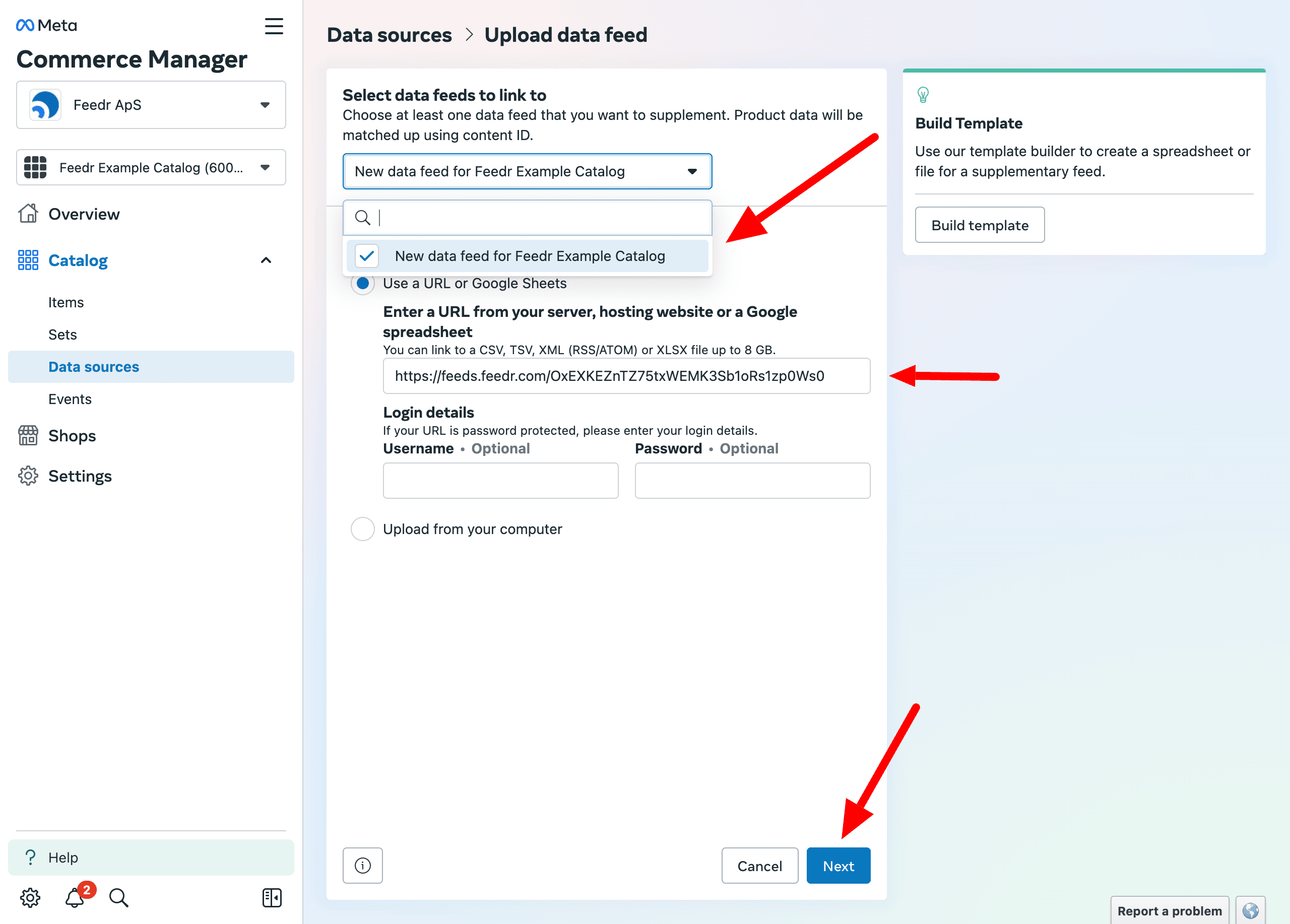Screen dimensions: 1290x924
Task: Select Upload from your computer radio
Action: coord(363,529)
